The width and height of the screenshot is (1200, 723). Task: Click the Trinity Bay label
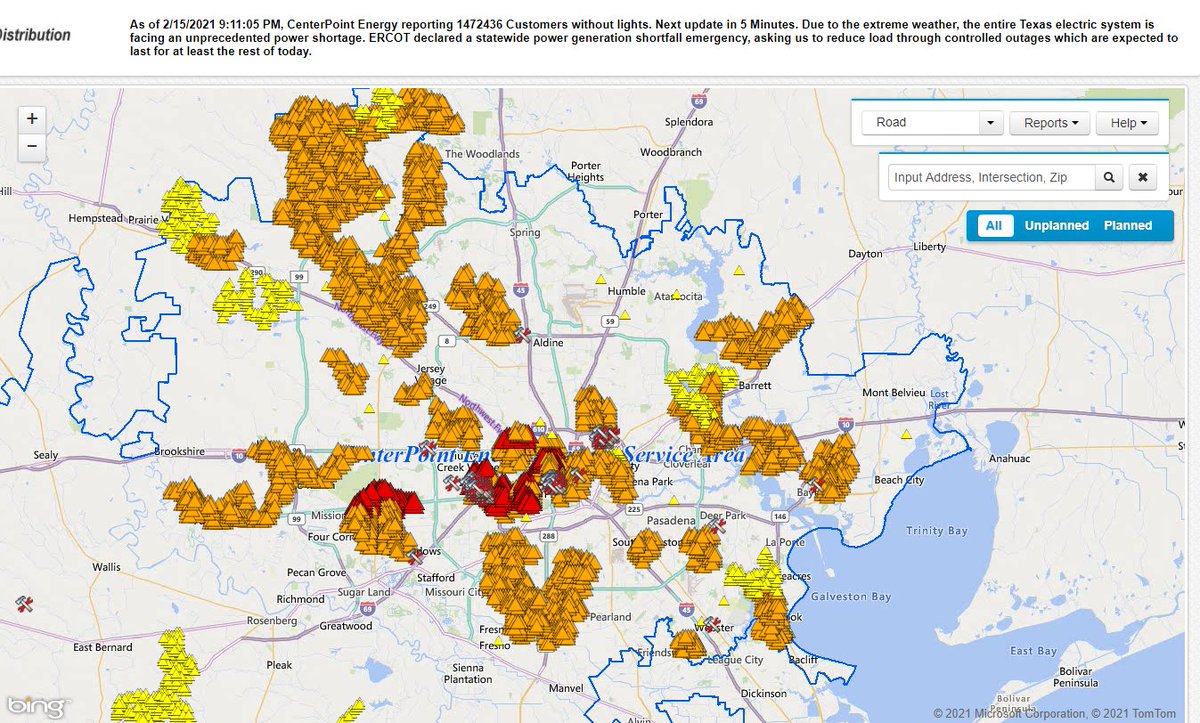[x=937, y=531]
